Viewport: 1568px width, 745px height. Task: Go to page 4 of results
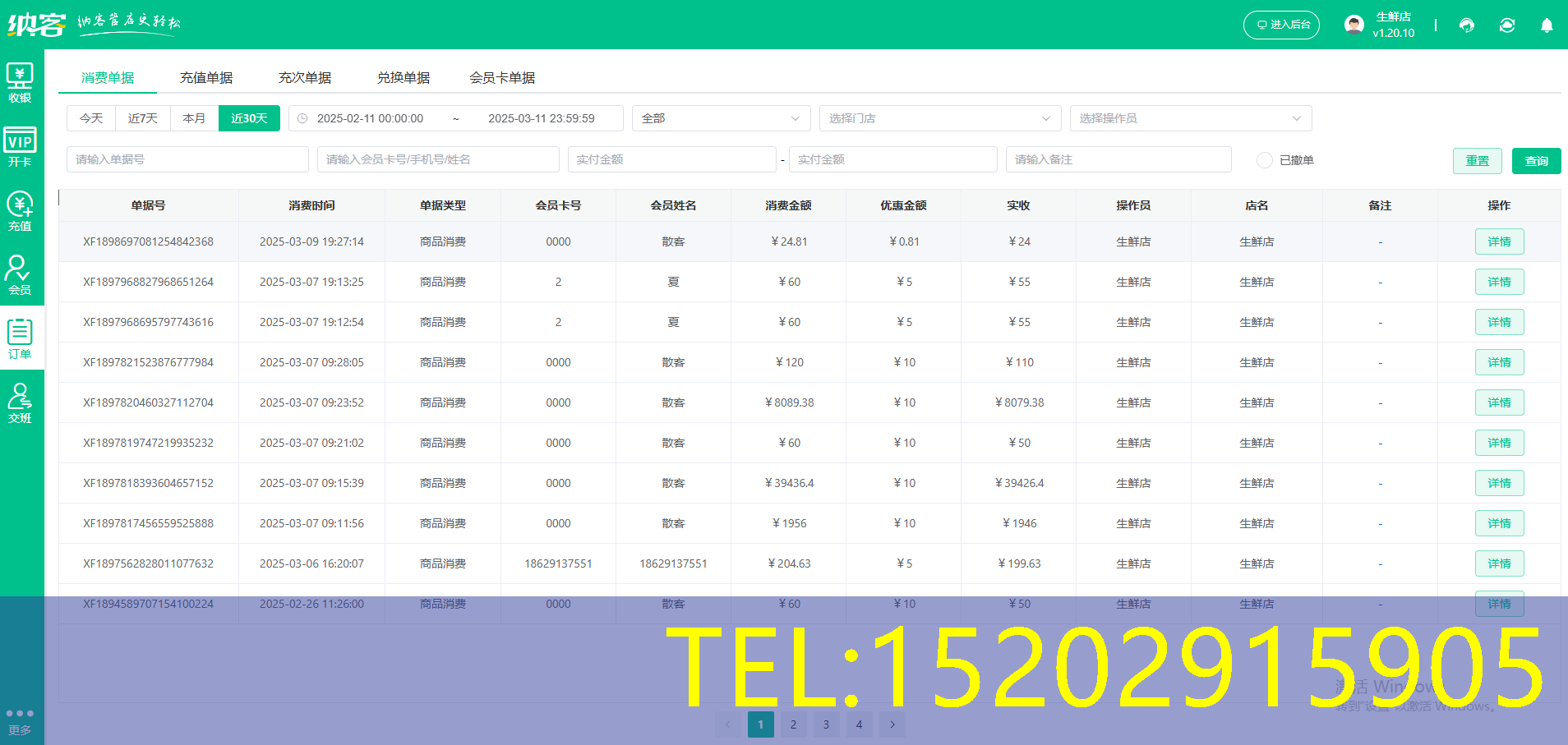point(860,724)
